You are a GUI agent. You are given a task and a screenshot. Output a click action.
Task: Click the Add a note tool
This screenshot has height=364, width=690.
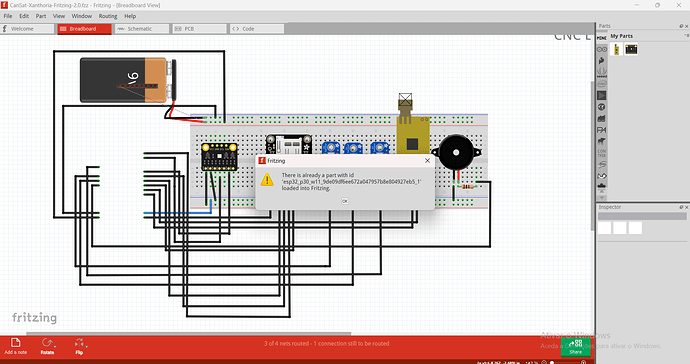(15, 346)
